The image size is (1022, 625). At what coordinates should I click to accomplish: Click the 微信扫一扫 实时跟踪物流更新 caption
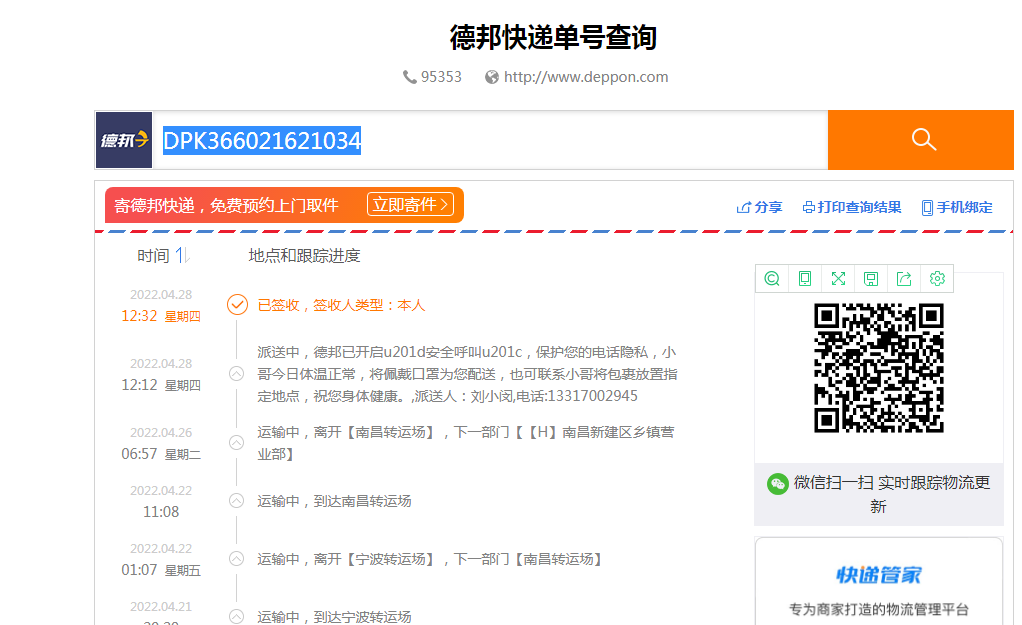pyautogui.click(x=892, y=494)
